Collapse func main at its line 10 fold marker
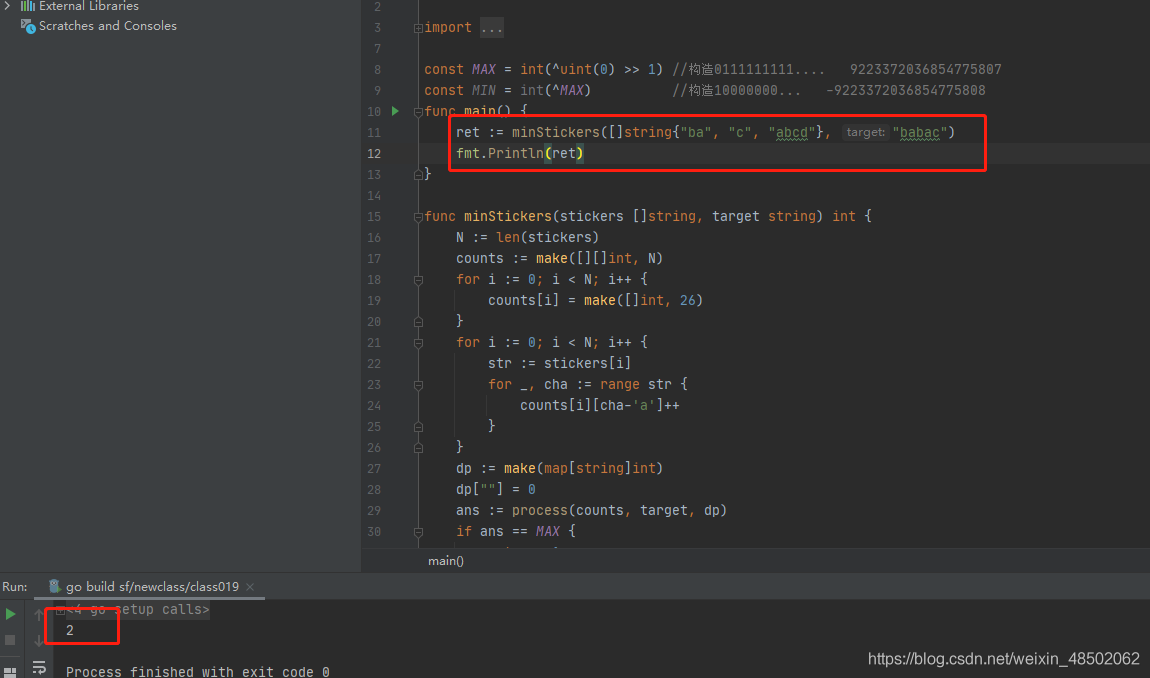The image size is (1150, 678). click(418, 112)
